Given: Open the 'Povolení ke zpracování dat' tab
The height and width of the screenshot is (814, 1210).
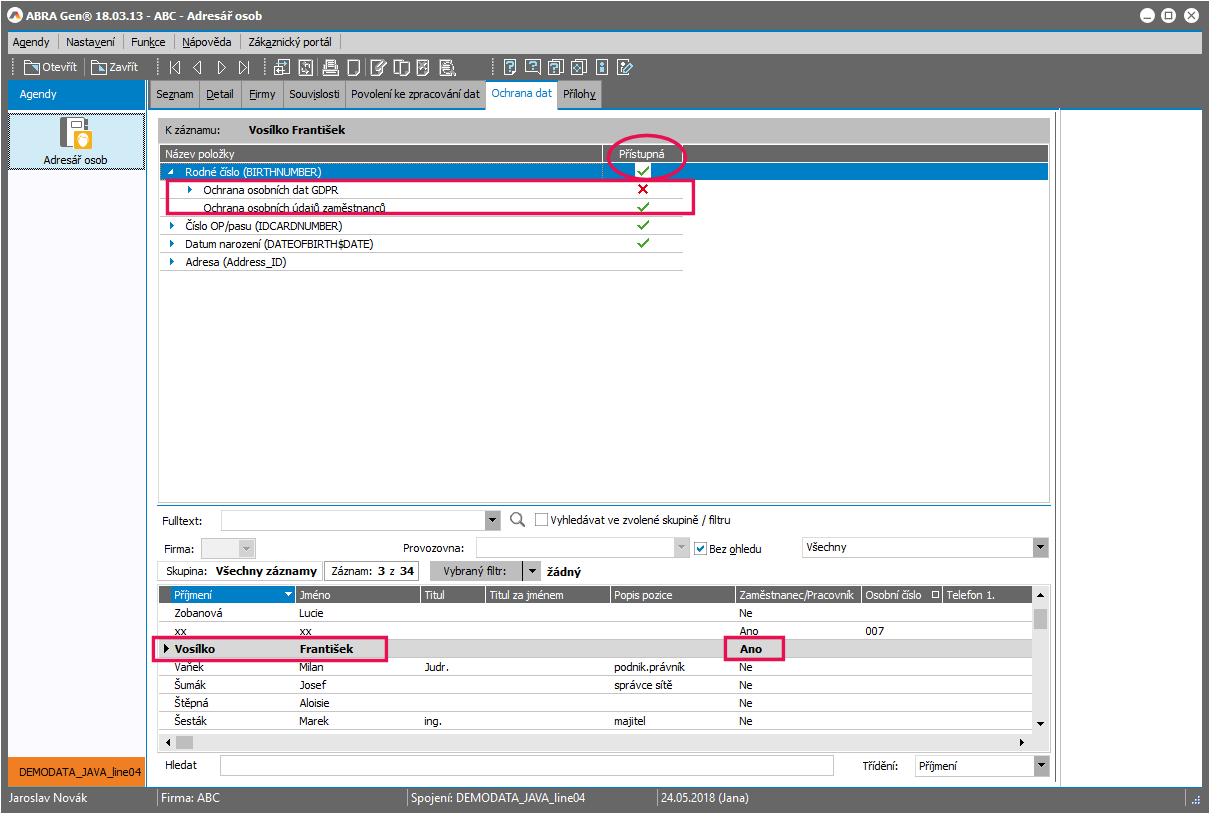Looking at the screenshot, I should point(415,94).
